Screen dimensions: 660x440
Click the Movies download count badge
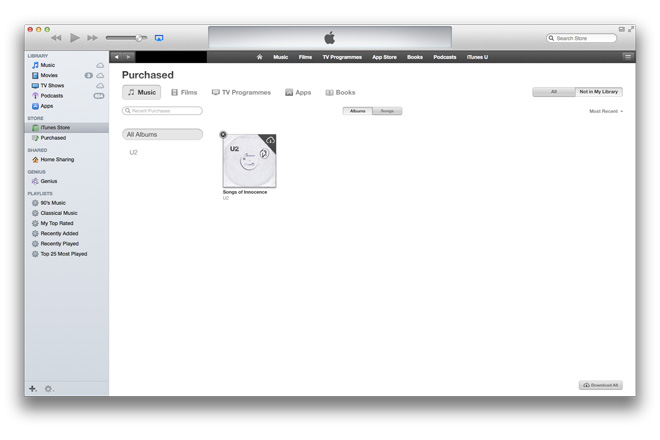(88, 75)
